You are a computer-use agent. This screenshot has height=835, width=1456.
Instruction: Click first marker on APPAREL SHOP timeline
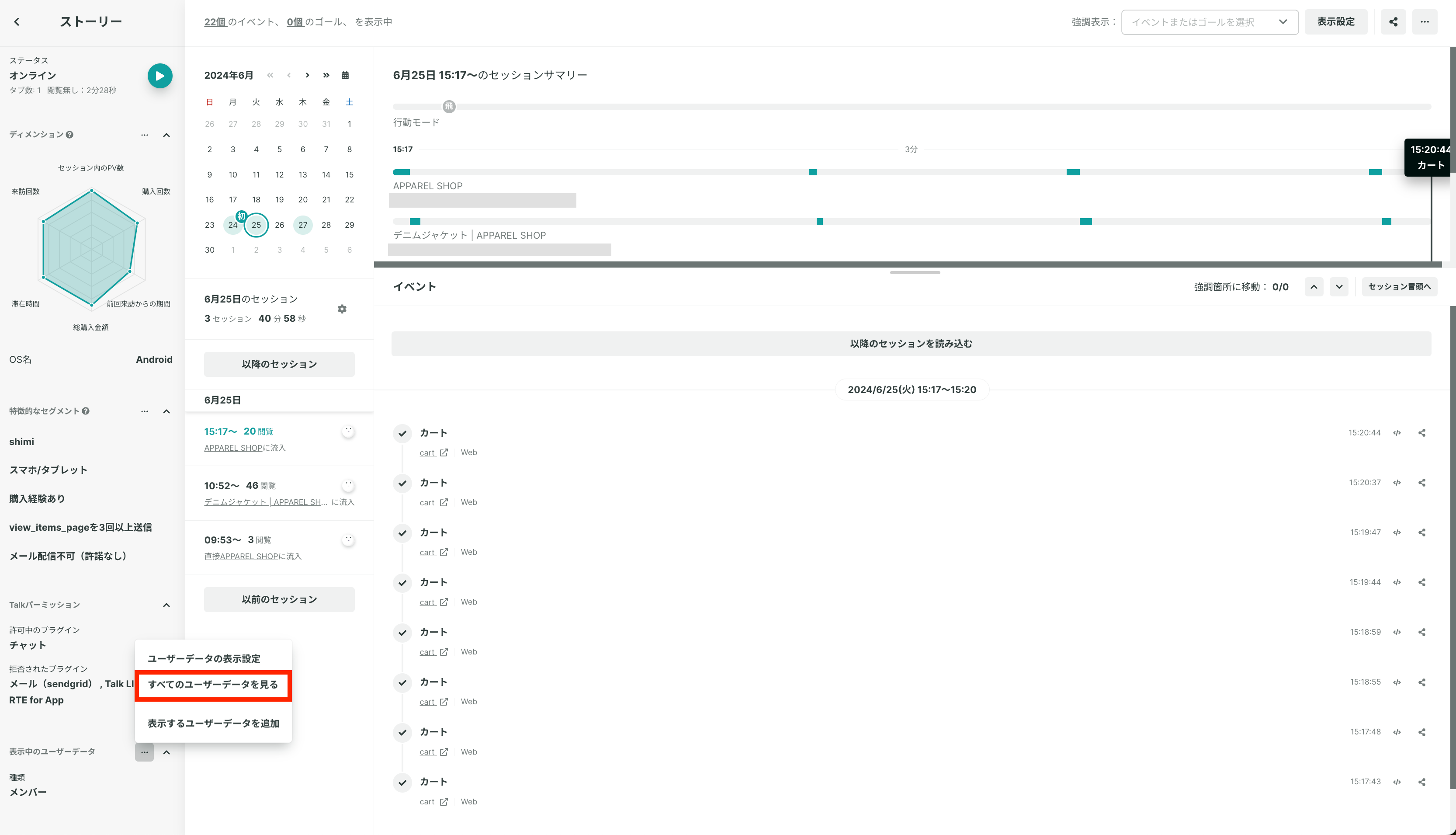[x=401, y=172]
